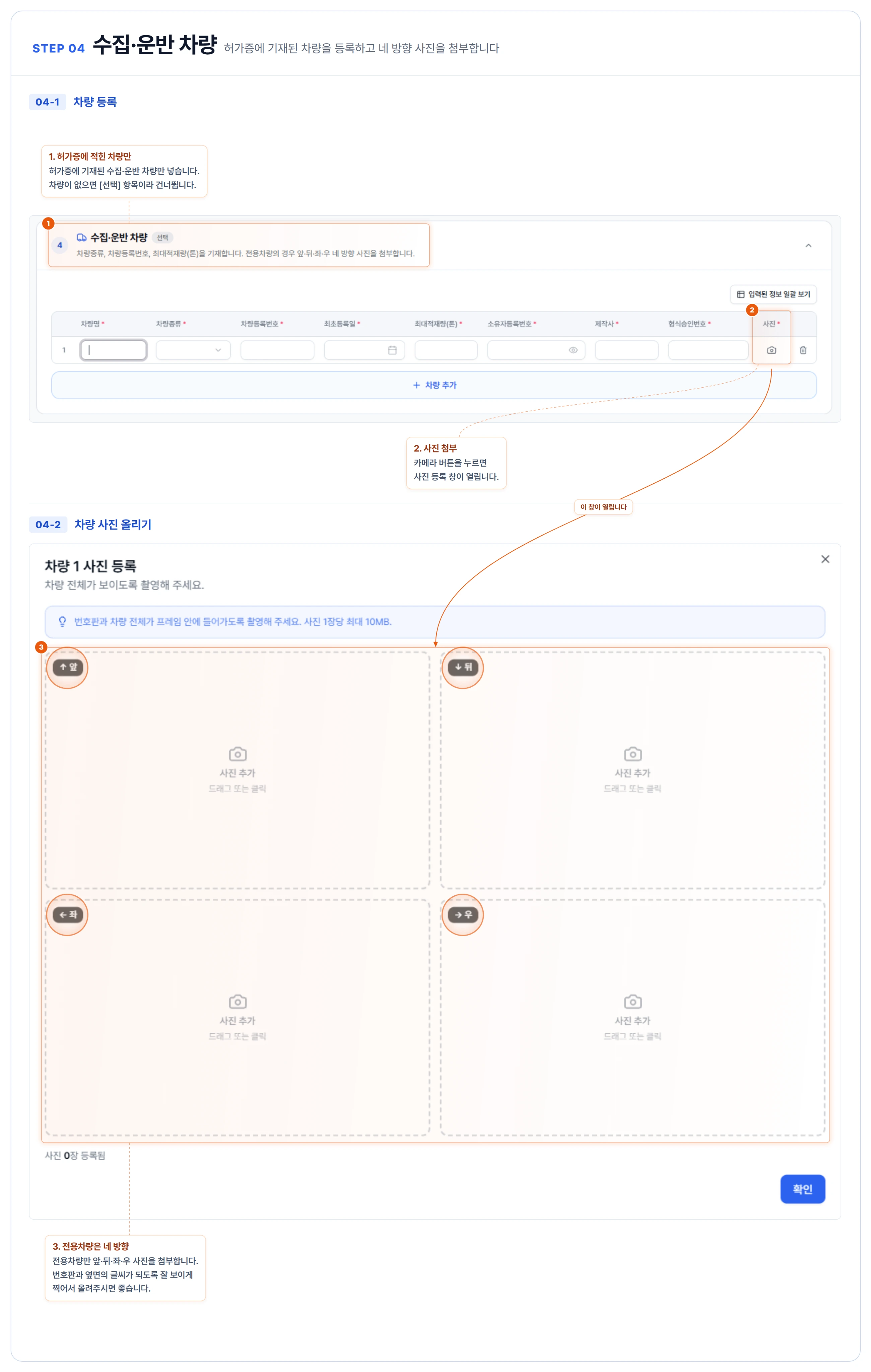Click the → 우 direction badge
Image resolution: width=871 pixels, height=1372 pixels.
(x=463, y=914)
